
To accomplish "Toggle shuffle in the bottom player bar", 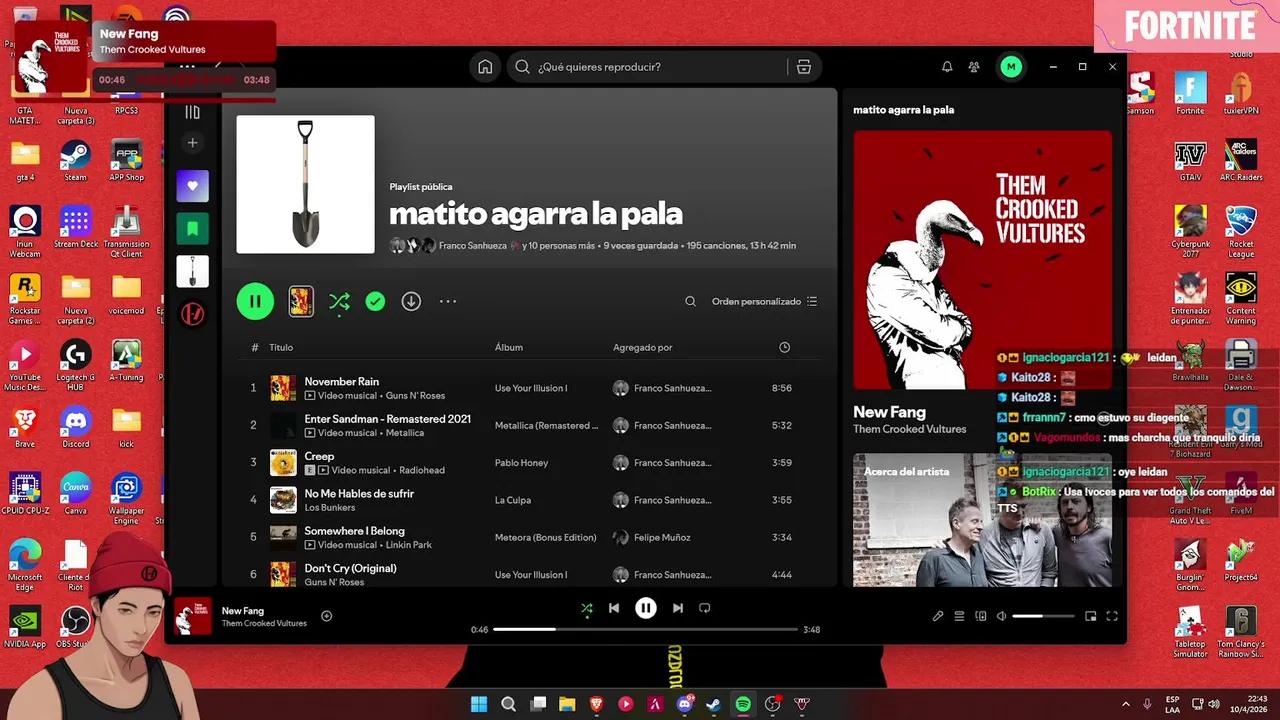I will click(587, 608).
